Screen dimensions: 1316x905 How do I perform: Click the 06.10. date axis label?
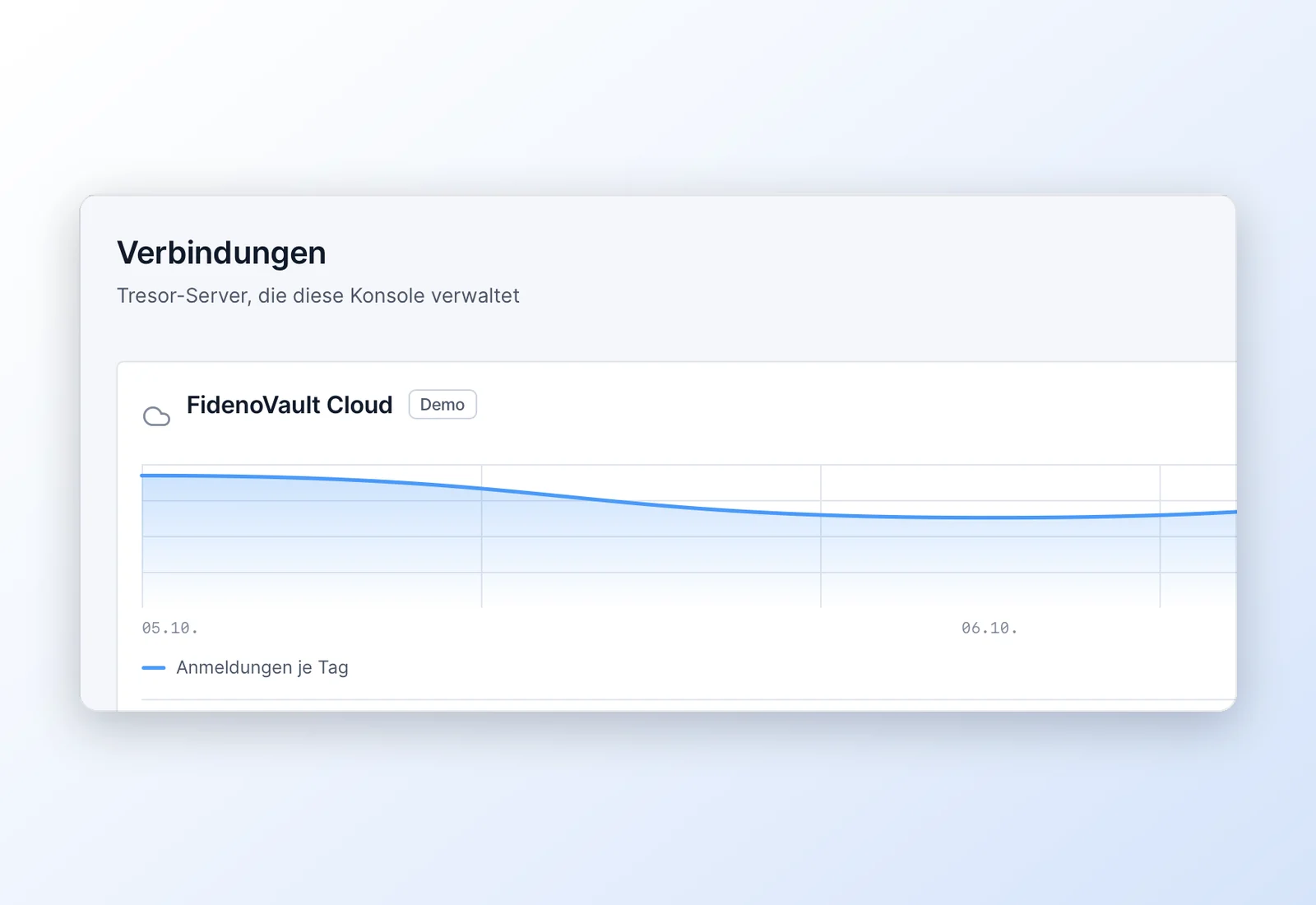(989, 628)
